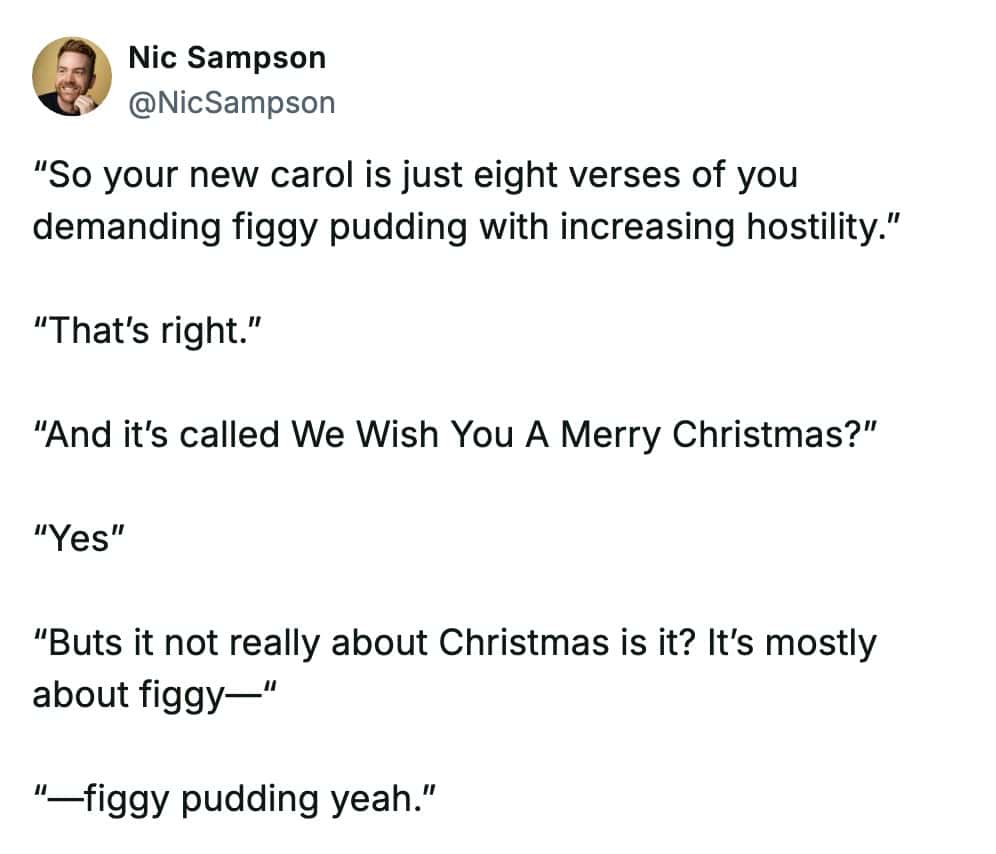Click Nic Sampson's profile avatar photo
The height and width of the screenshot is (854, 996).
[72, 77]
